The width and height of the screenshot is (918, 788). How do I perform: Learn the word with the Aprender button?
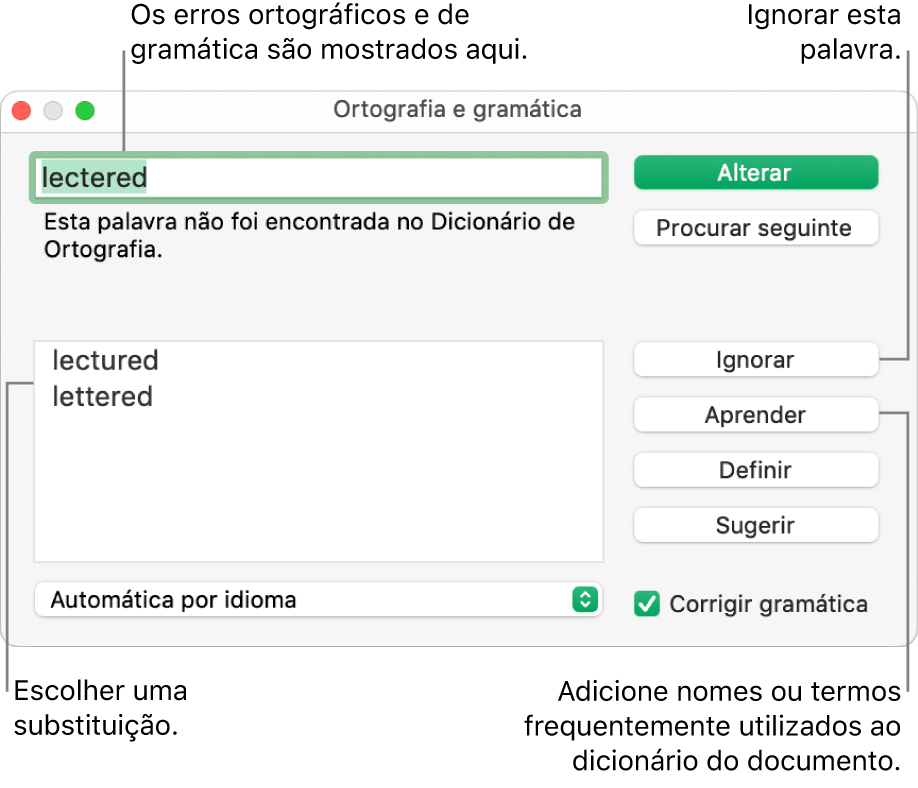[x=755, y=414]
